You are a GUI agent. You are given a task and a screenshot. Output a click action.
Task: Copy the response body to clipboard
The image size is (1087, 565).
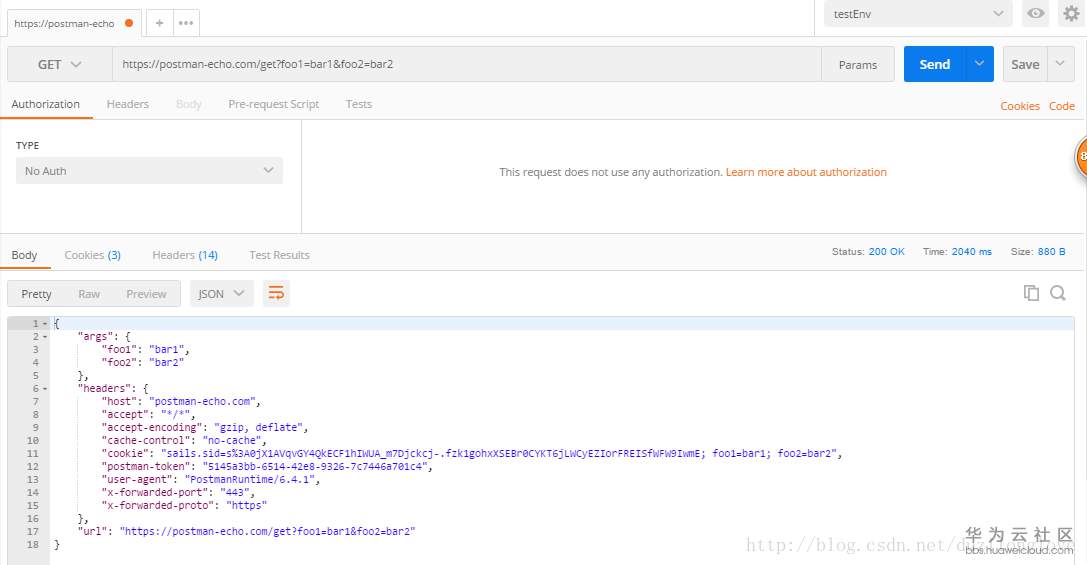point(1031,293)
